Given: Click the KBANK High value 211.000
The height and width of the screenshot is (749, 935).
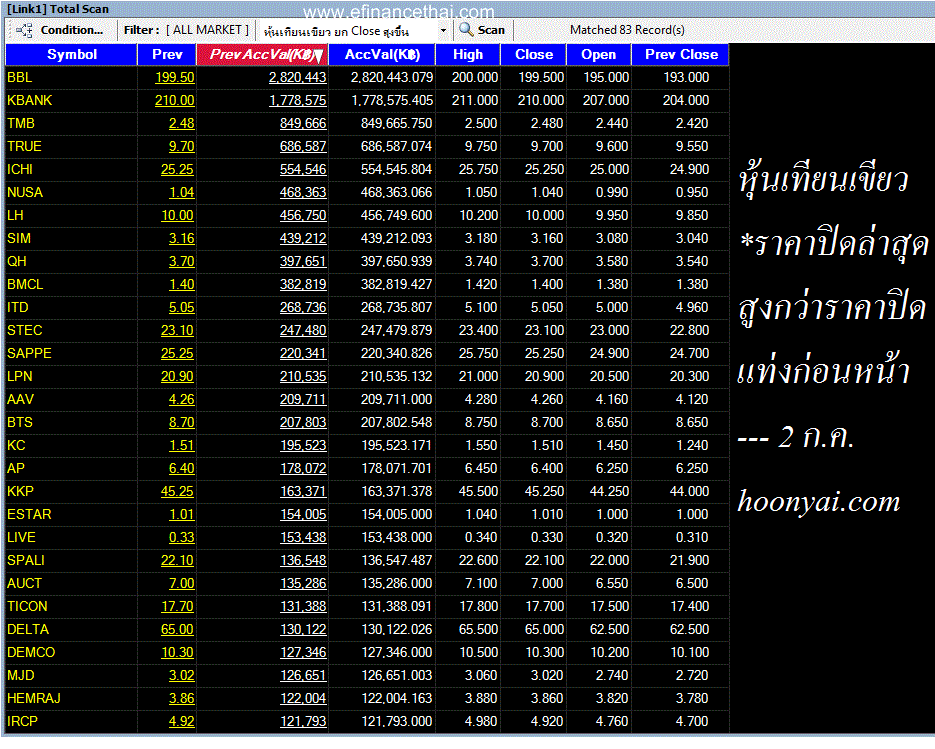Looking at the screenshot, I should coord(475,100).
